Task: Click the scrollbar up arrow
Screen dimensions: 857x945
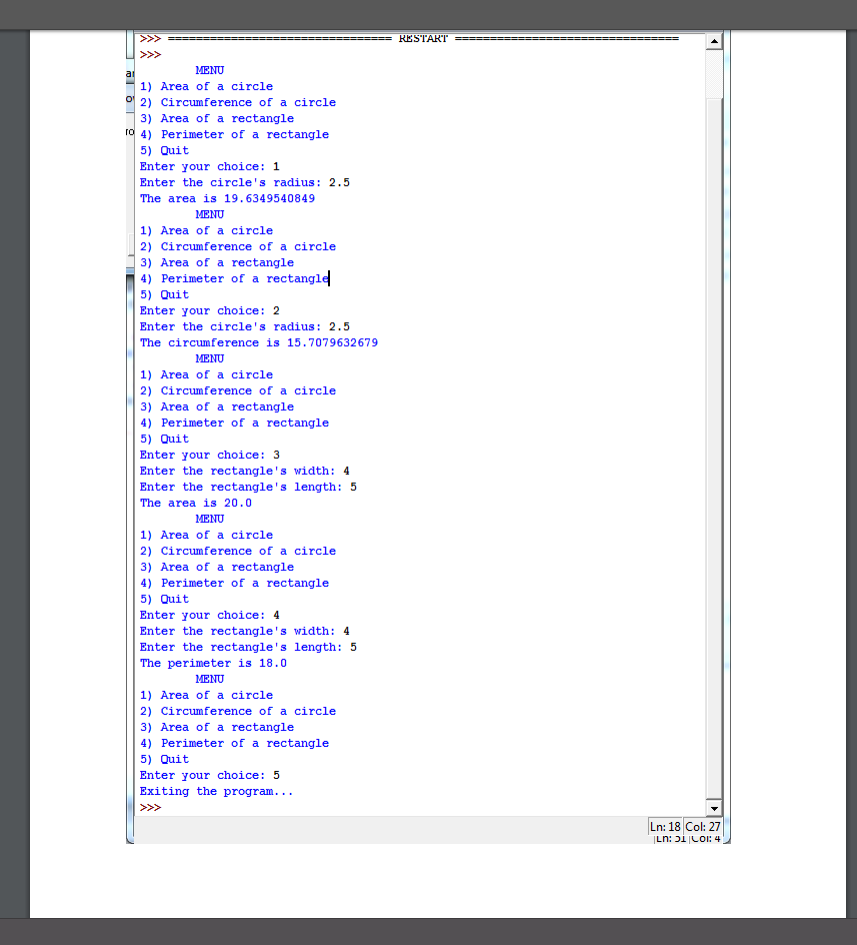Action: 714,40
